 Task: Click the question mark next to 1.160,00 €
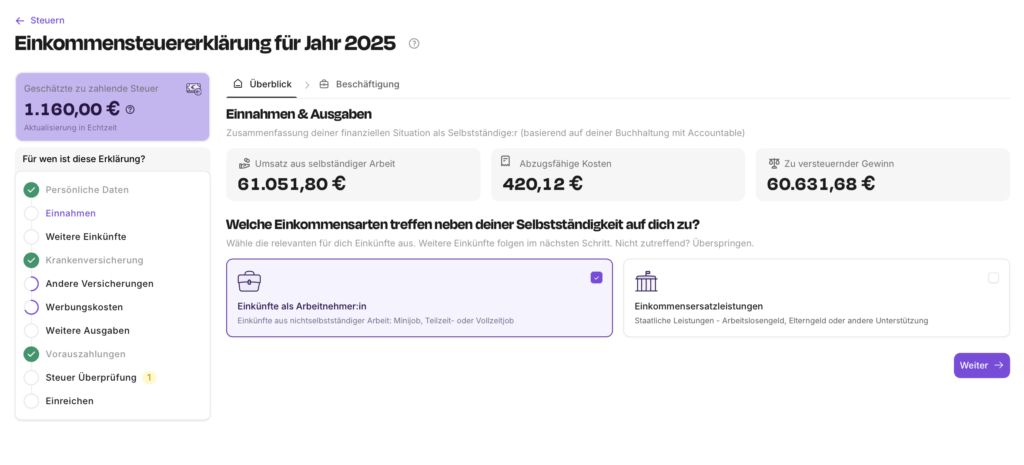[130, 110]
